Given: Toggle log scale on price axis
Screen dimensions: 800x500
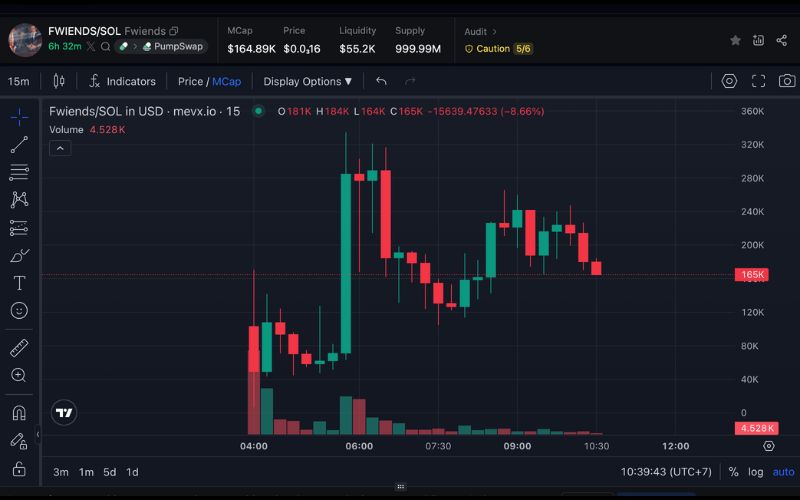Looking at the screenshot, I should pyautogui.click(x=755, y=472).
